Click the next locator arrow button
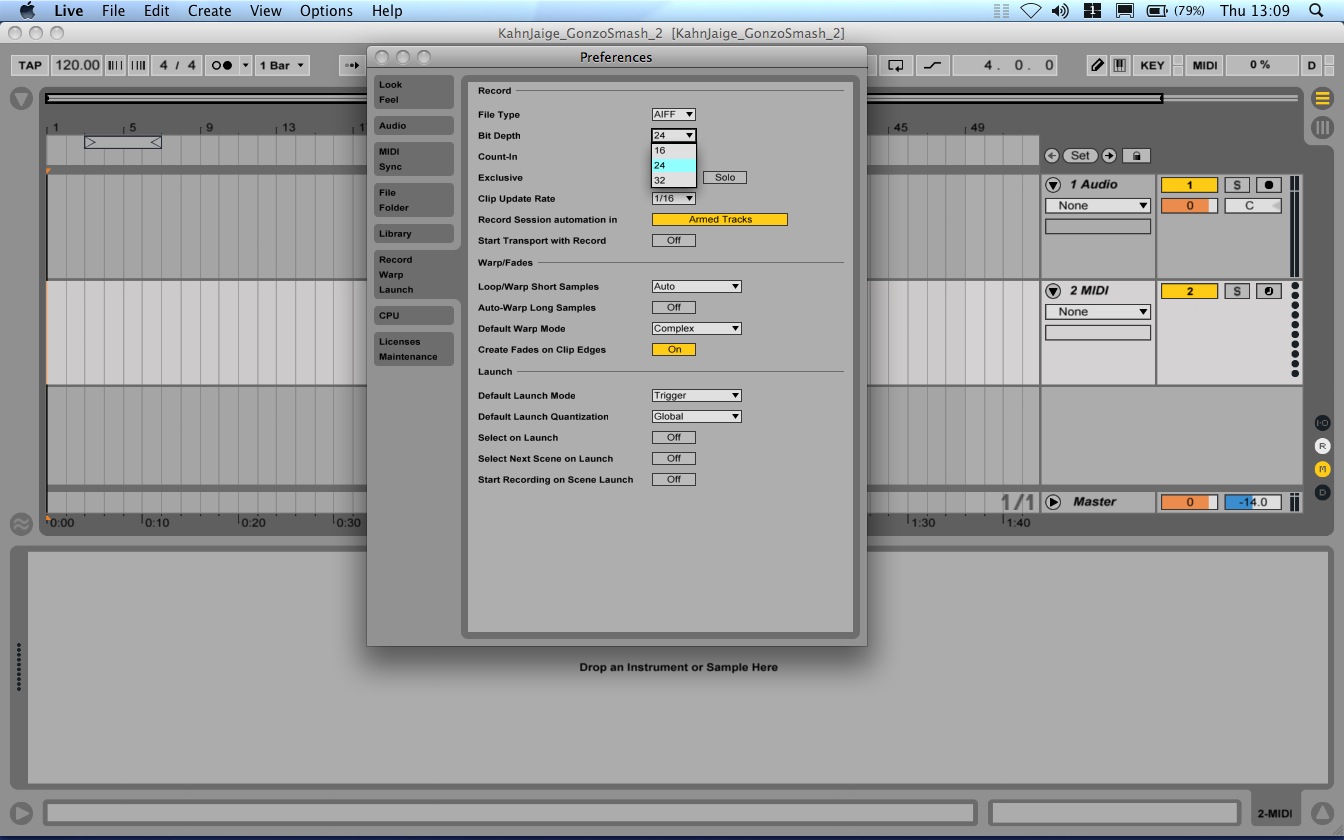Screen dimensions: 1344x840 1109,156
